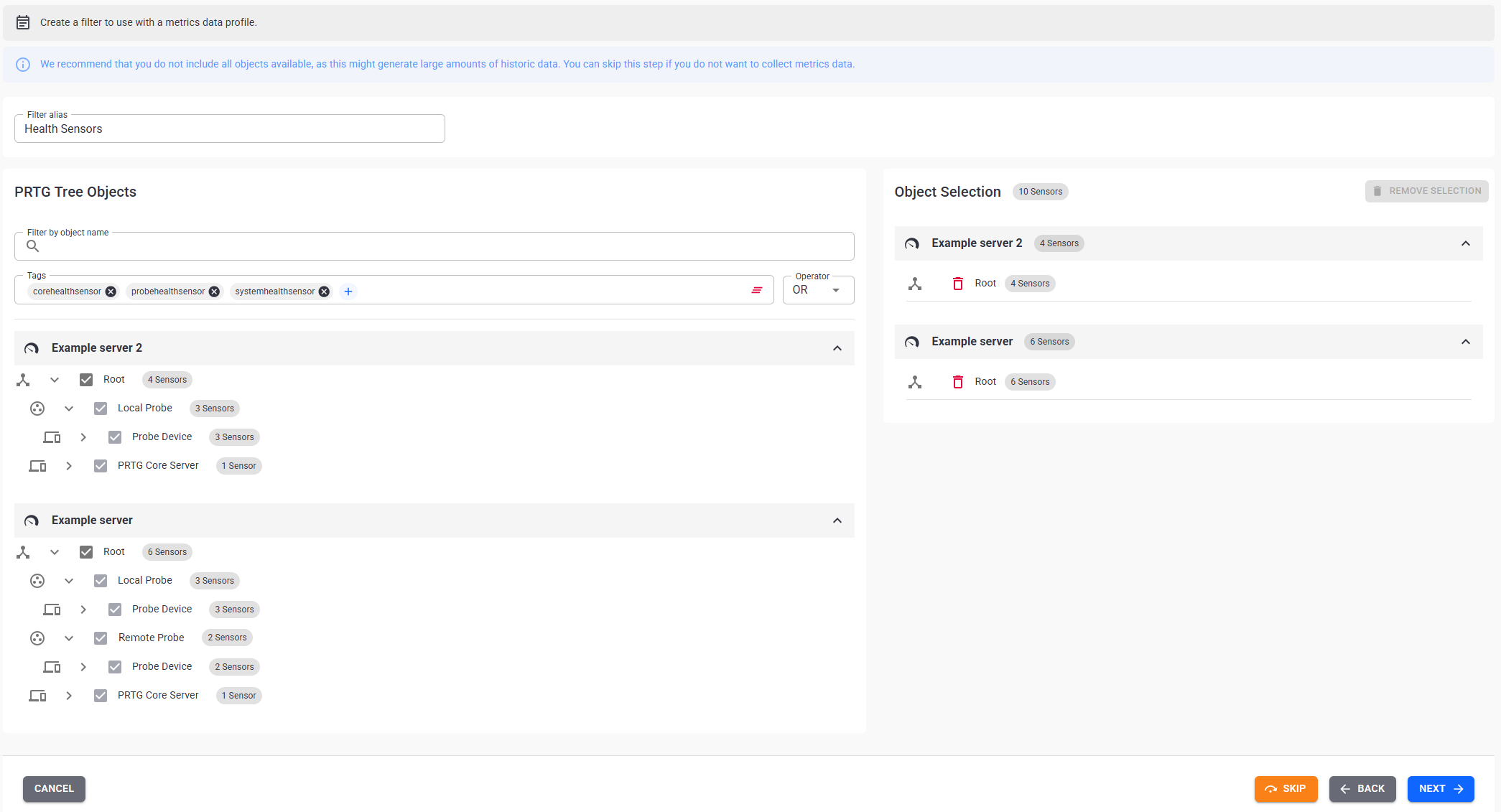Focus the Filter by object name field

tap(434, 246)
